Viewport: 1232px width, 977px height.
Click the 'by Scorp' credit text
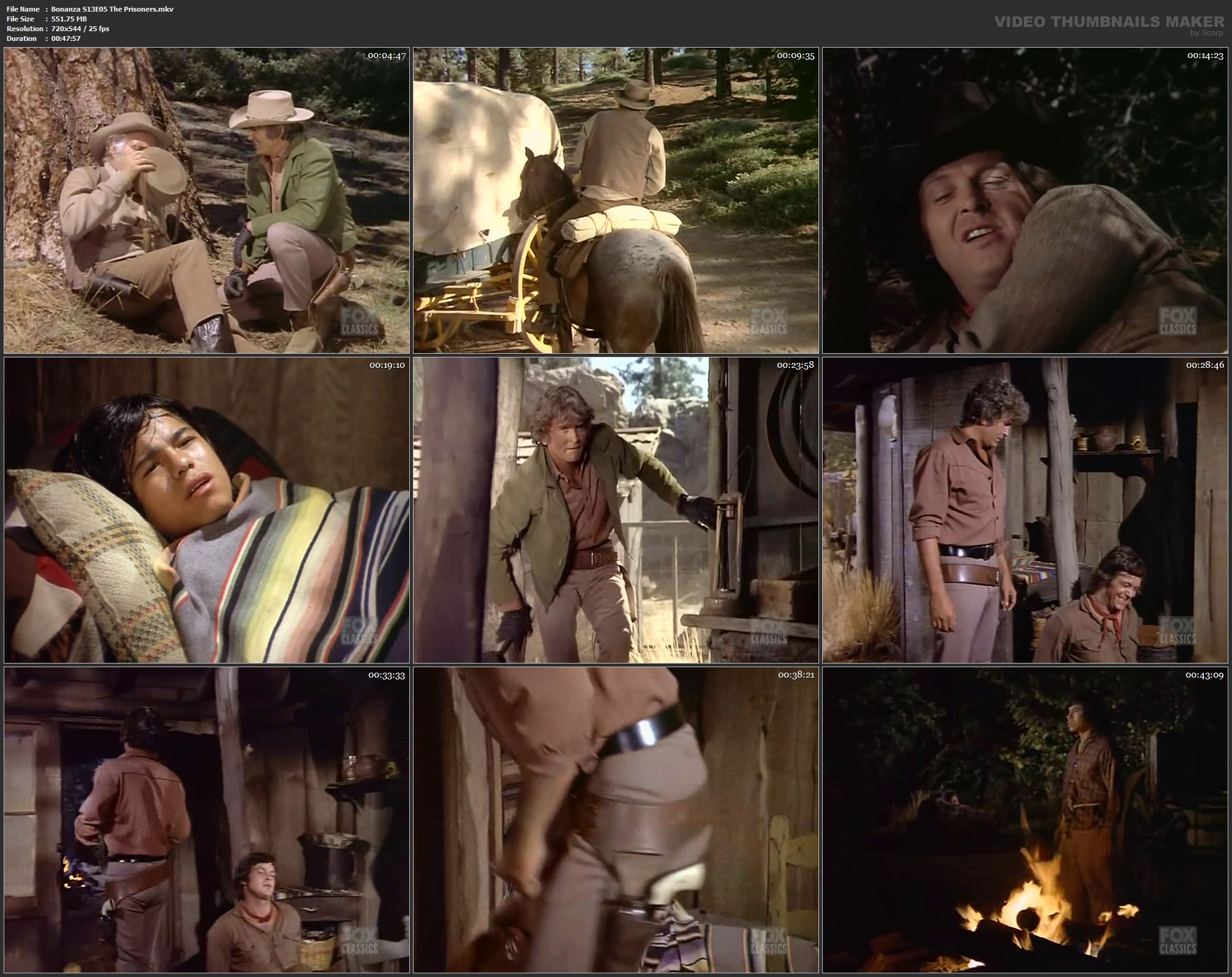point(1206,33)
